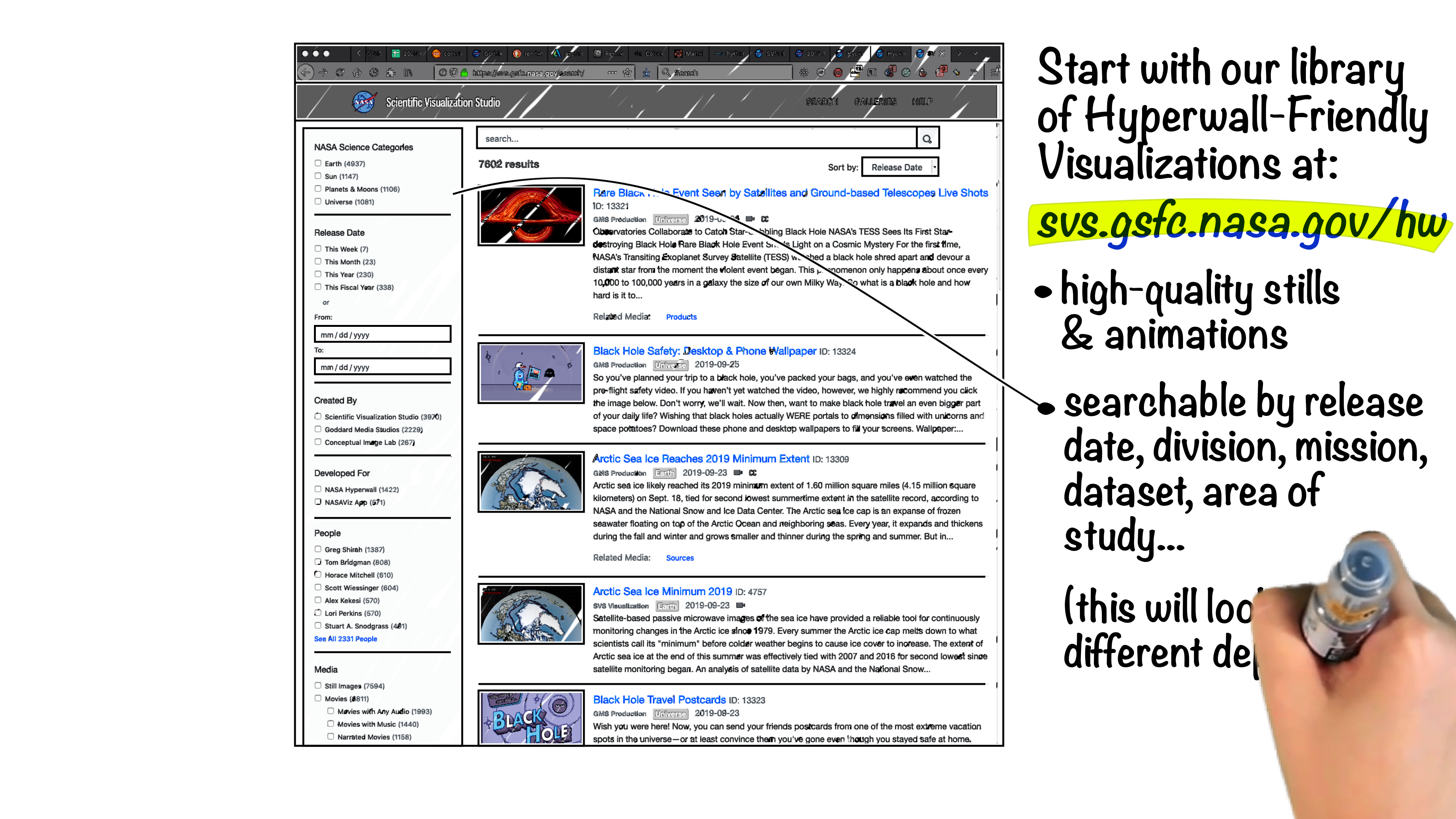Click the Sources related media link
This screenshot has height=819, width=1456.
pyautogui.click(x=679, y=558)
